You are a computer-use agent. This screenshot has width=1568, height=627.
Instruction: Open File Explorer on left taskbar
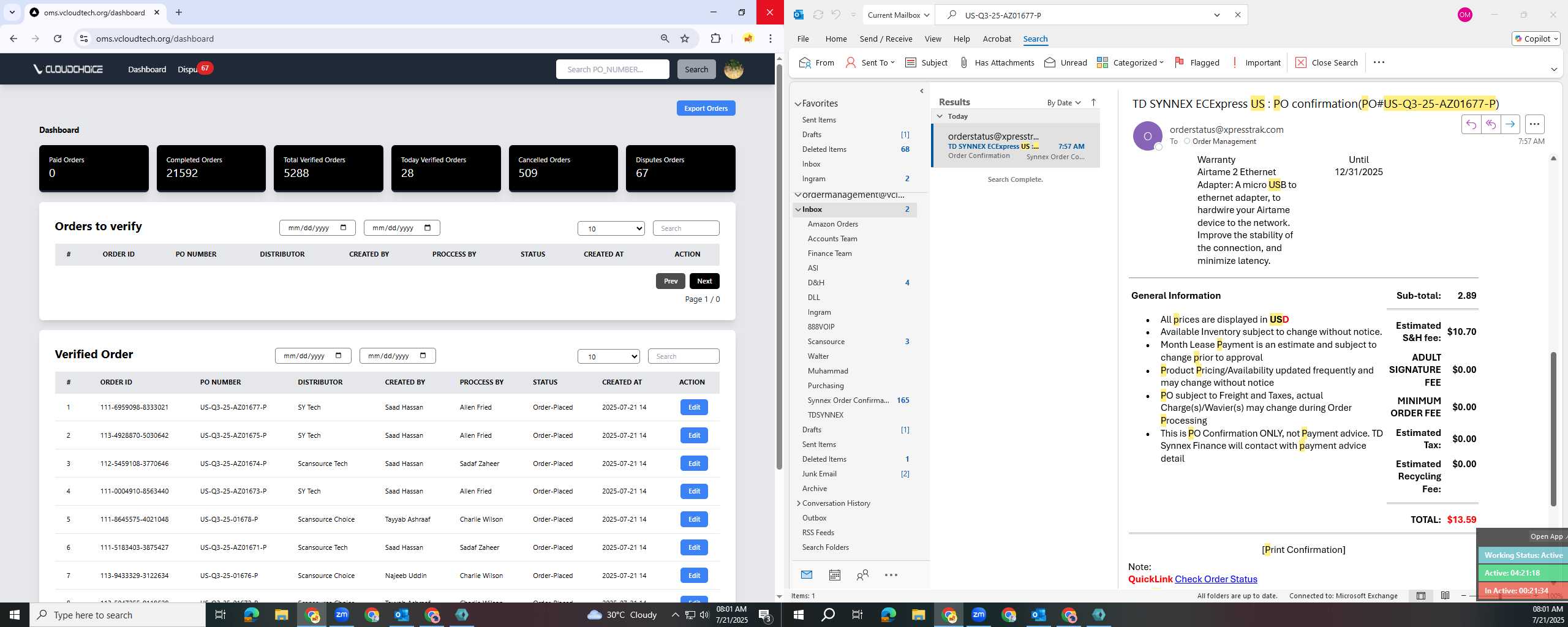click(281, 615)
